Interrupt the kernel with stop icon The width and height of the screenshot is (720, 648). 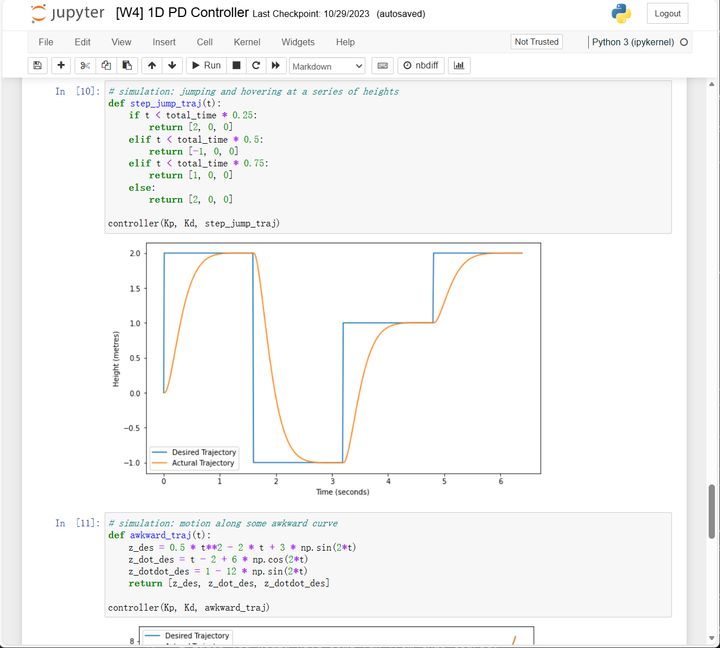[236, 65]
